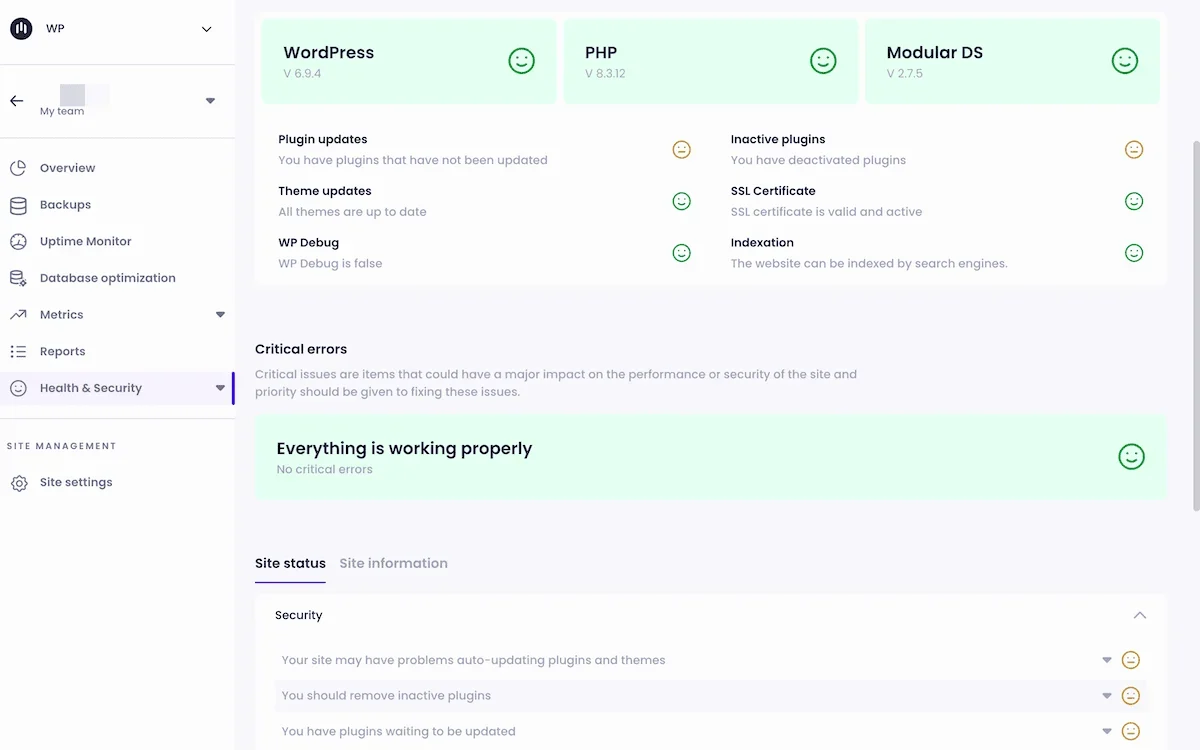1200x750 pixels.
Task: Expand the remove inactive plugins item
Action: [1107, 696]
